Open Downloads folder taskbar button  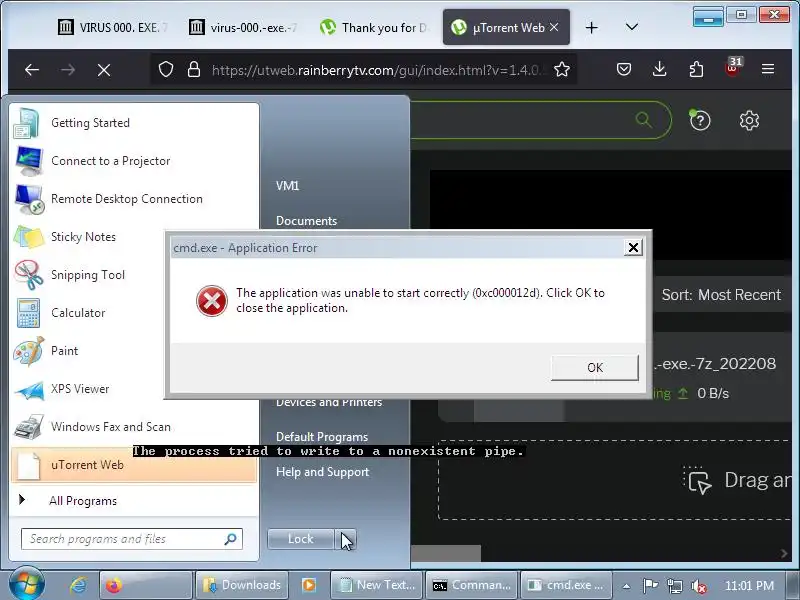[242, 585]
